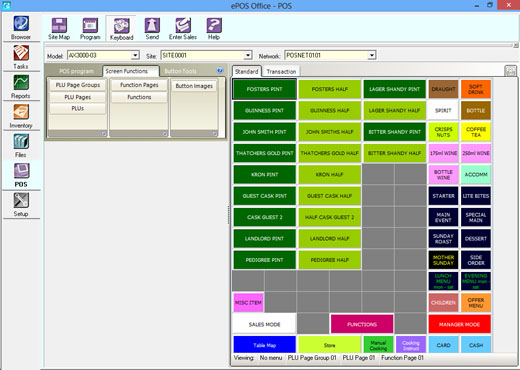Select the STARTER key
The height and width of the screenshot is (370, 520).
tap(443, 196)
